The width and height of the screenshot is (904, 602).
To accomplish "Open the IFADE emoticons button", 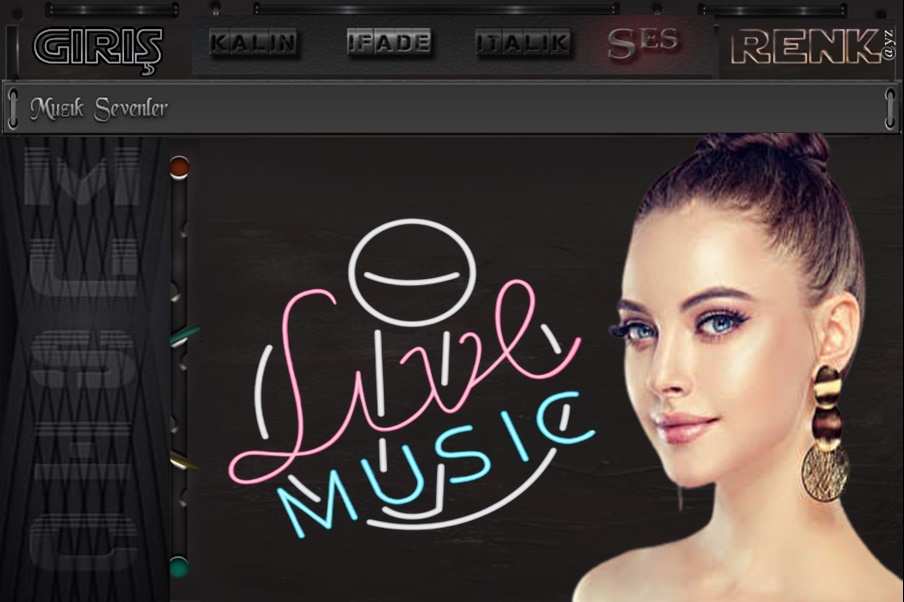I will [x=389, y=42].
